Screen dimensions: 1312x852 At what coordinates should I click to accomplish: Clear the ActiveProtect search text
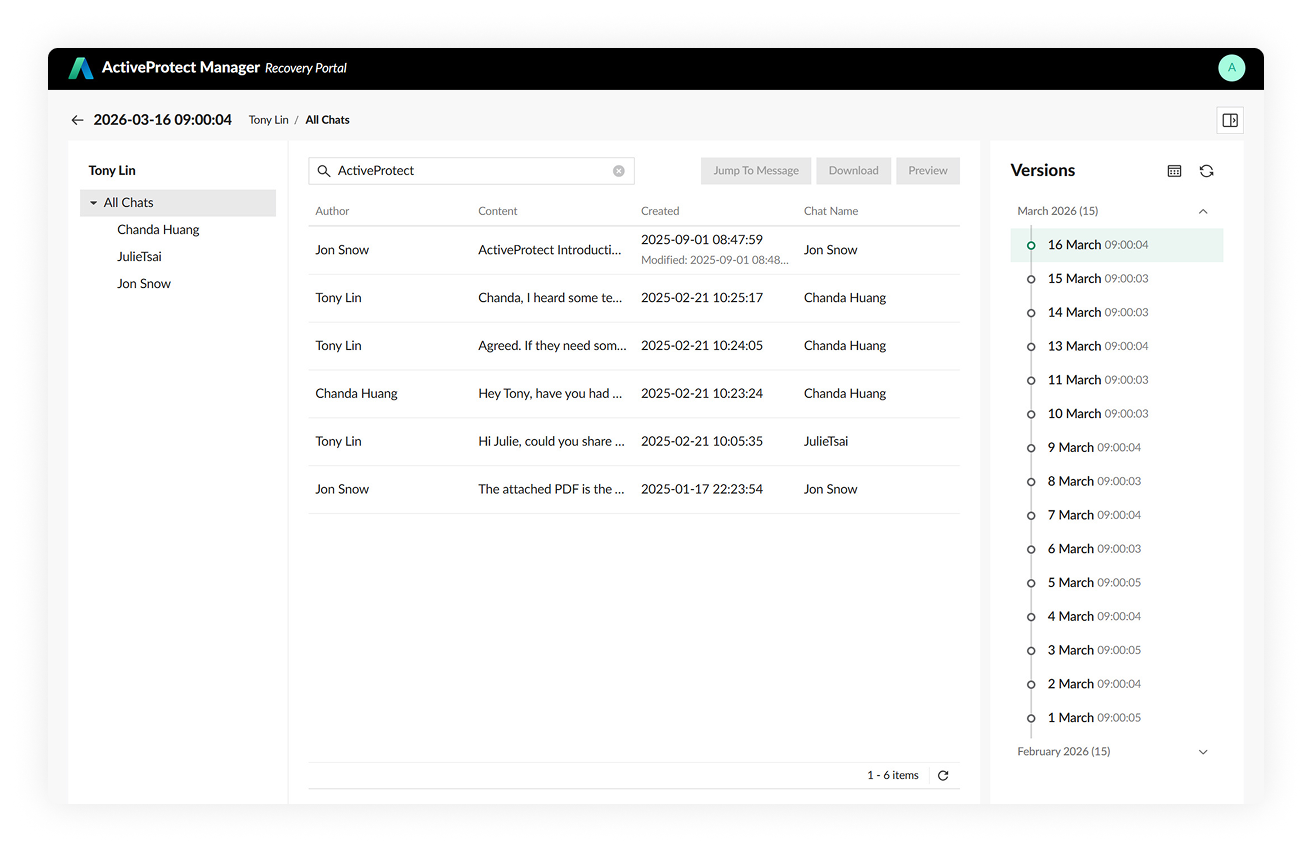tap(617, 170)
